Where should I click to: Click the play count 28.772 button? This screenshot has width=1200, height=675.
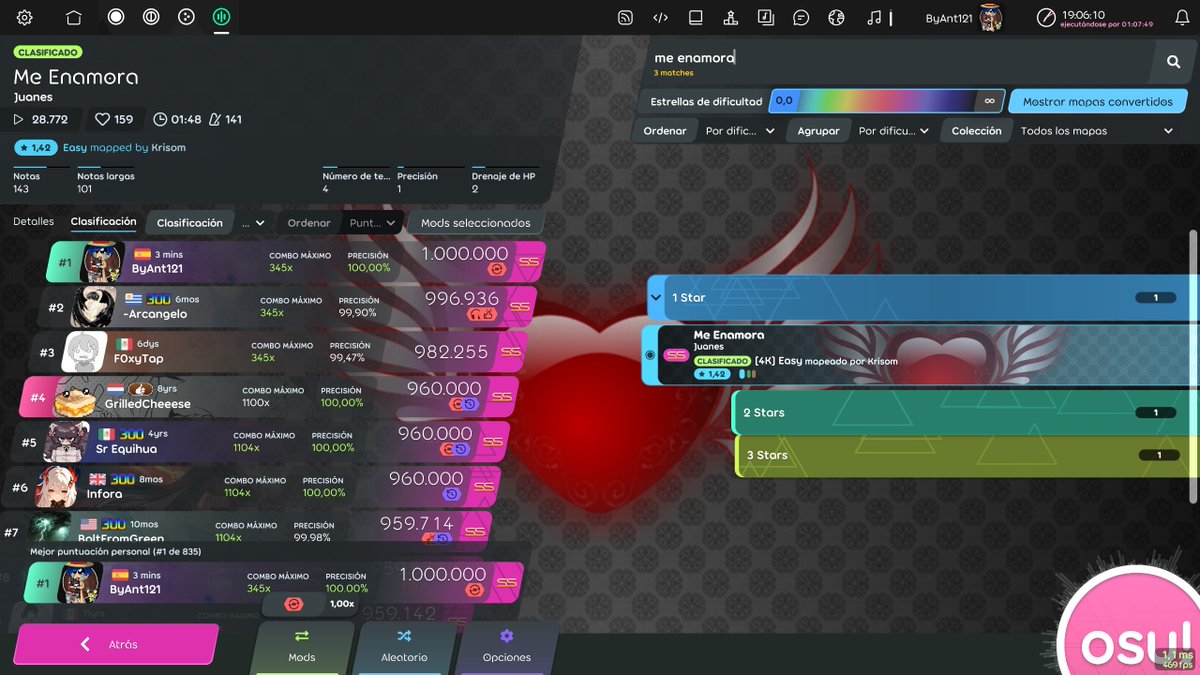[x=42, y=119]
